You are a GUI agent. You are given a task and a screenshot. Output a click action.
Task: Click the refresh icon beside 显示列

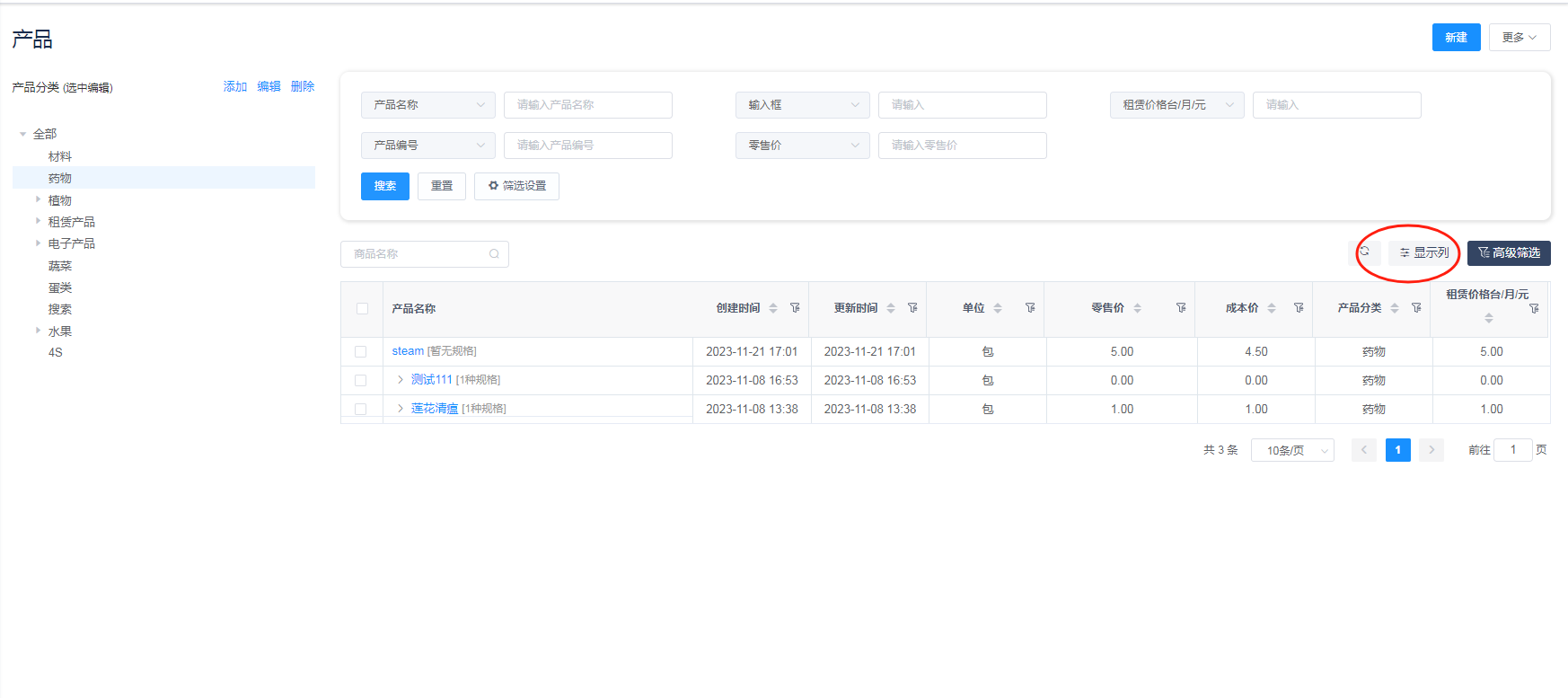[x=1364, y=252]
